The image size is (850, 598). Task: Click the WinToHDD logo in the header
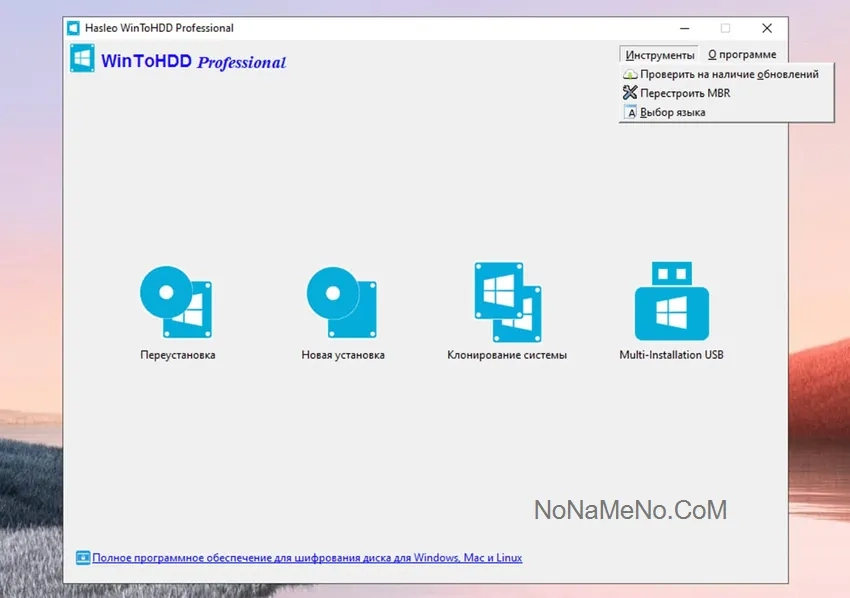tap(82, 60)
